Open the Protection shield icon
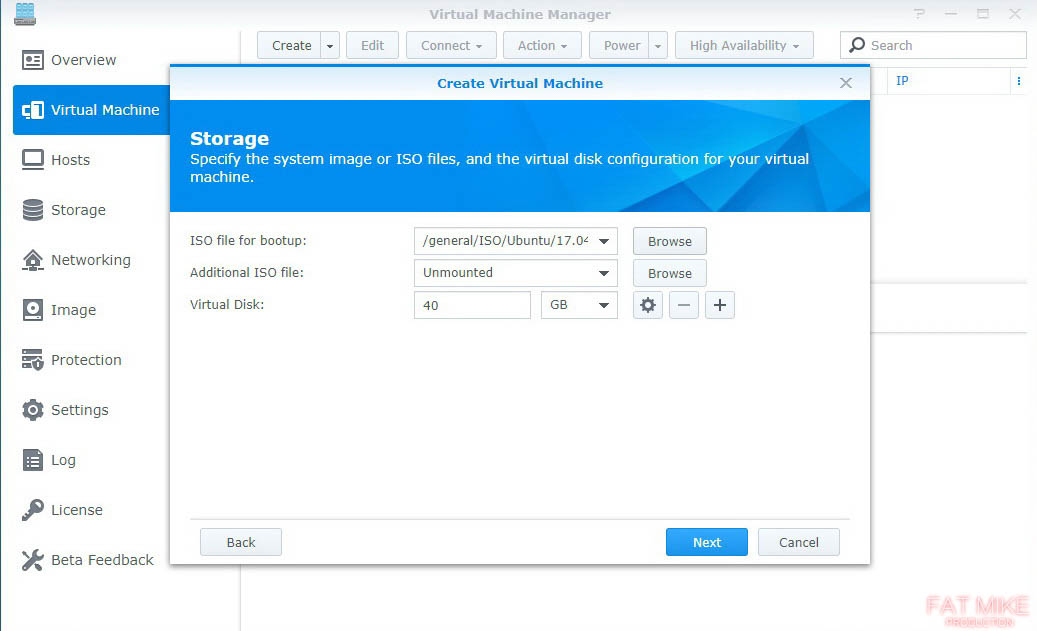The height and width of the screenshot is (631, 1037). click(32, 360)
